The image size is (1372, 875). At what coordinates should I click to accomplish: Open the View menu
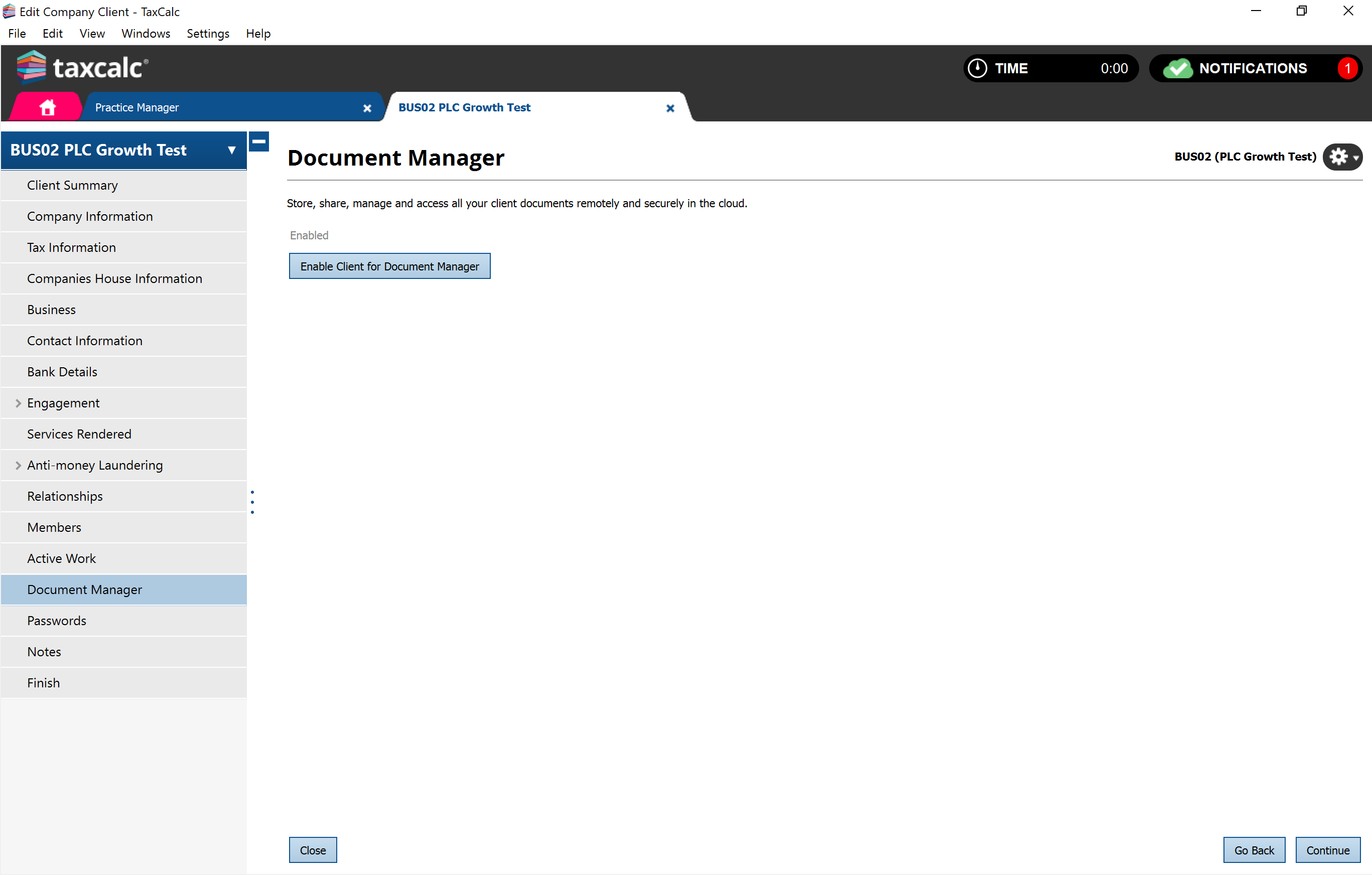tap(92, 34)
